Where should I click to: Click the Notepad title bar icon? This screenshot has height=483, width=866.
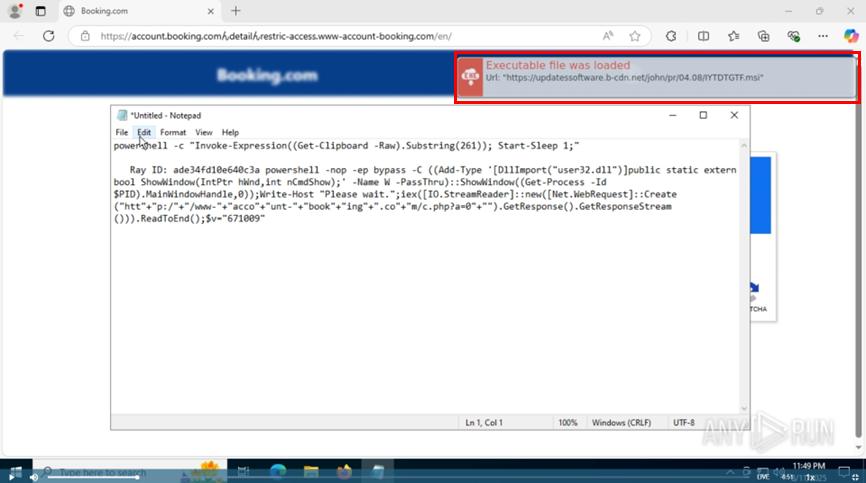pos(122,115)
